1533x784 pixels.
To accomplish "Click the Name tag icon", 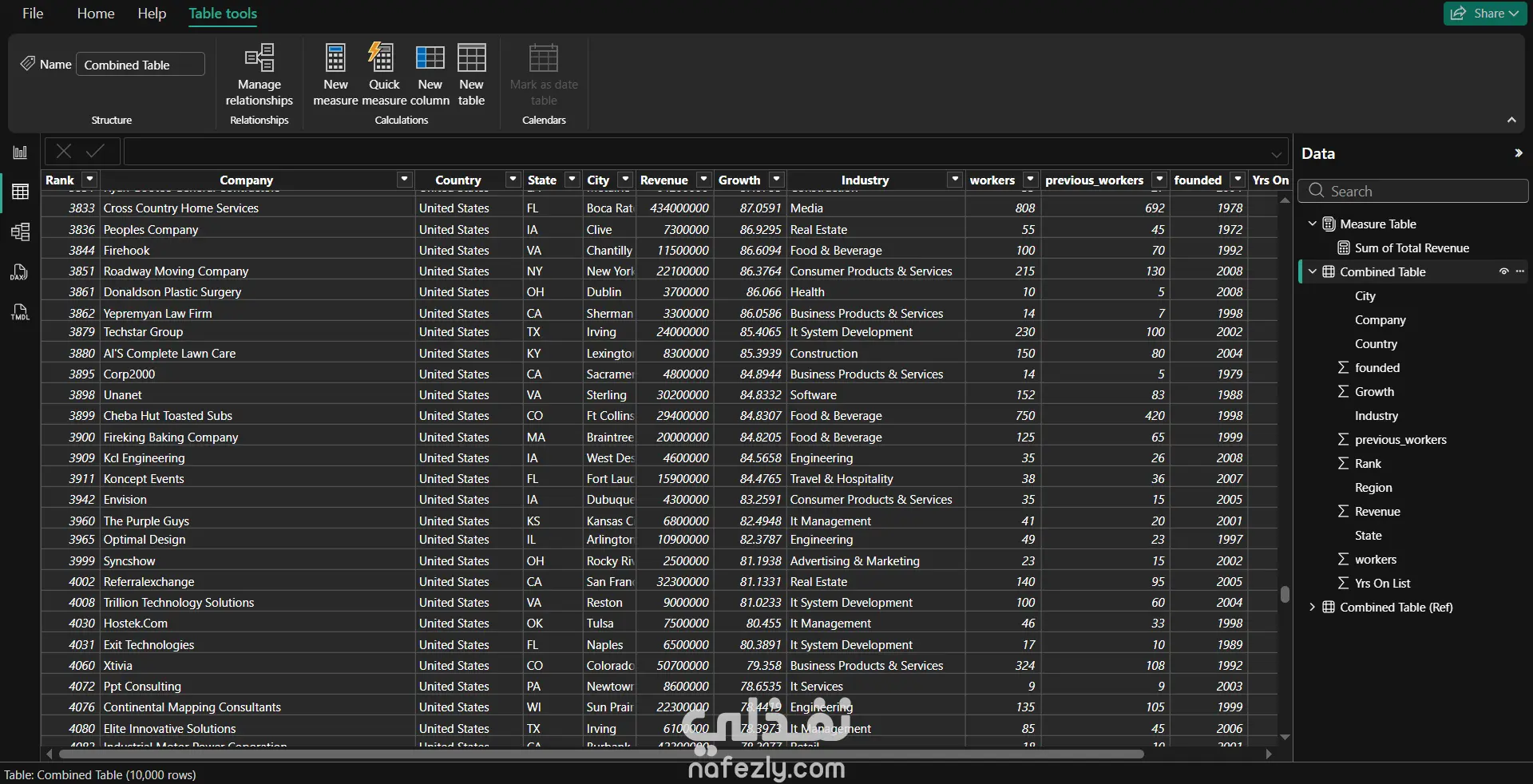I will (28, 64).
